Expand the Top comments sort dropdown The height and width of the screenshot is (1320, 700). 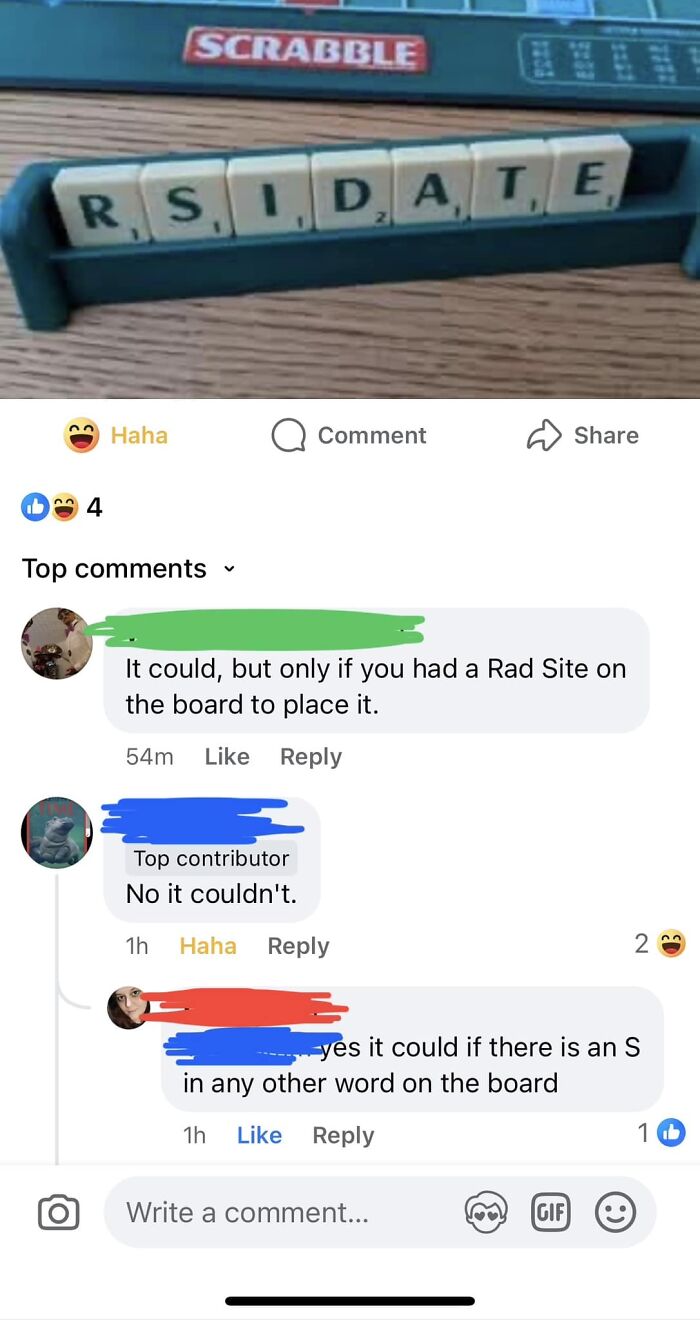pos(129,568)
